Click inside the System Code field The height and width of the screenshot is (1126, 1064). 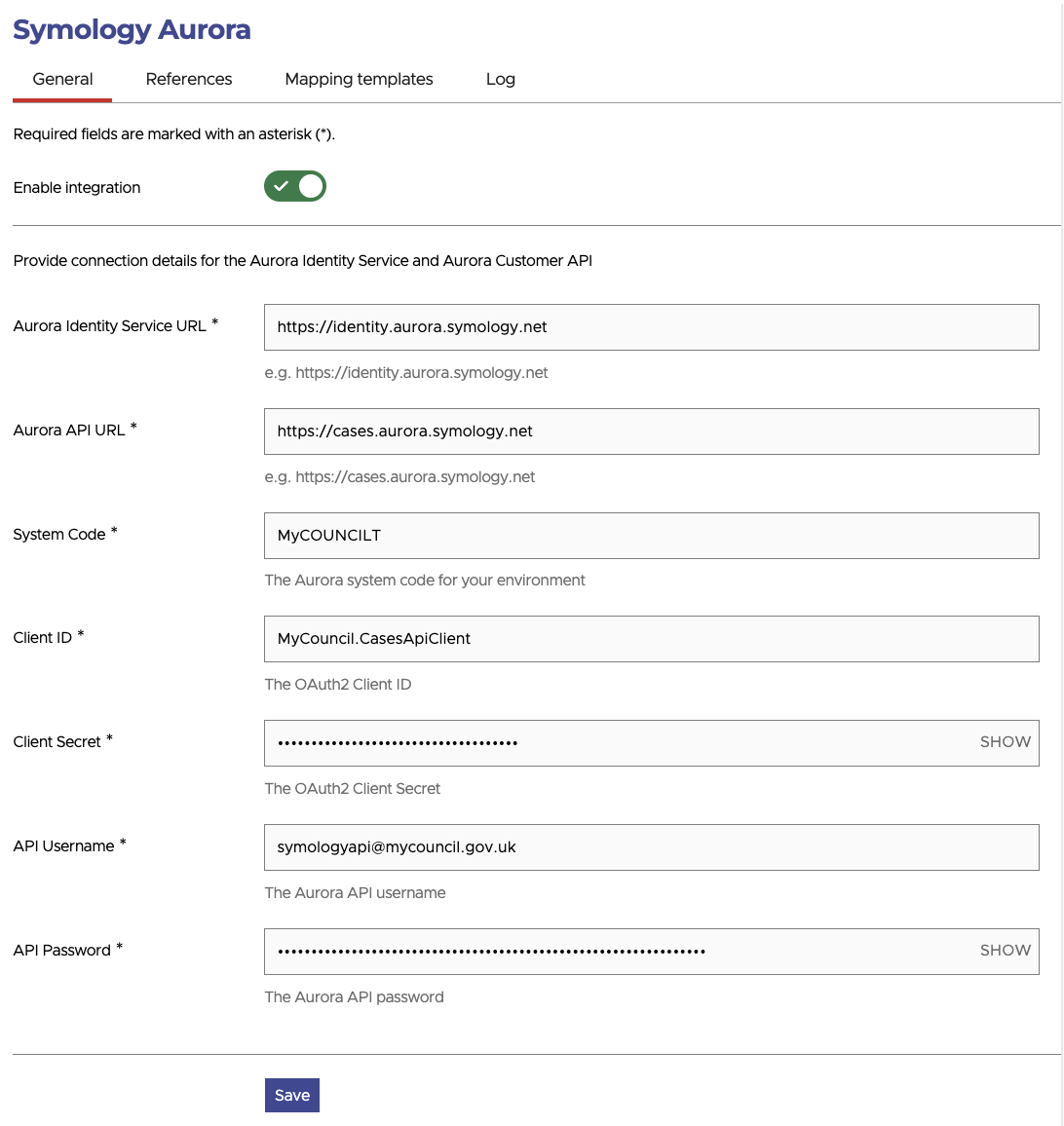click(x=651, y=535)
